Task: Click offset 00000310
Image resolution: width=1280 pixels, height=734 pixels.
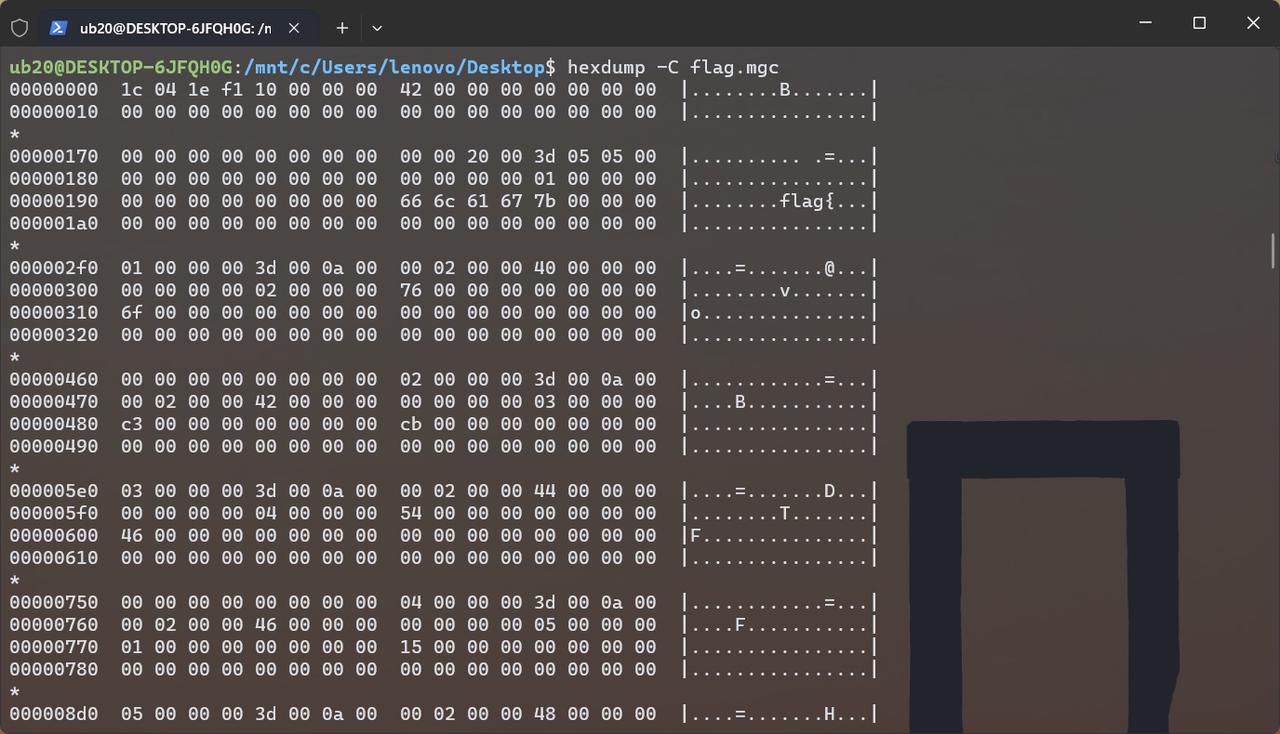Action: pyautogui.click(x=54, y=312)
